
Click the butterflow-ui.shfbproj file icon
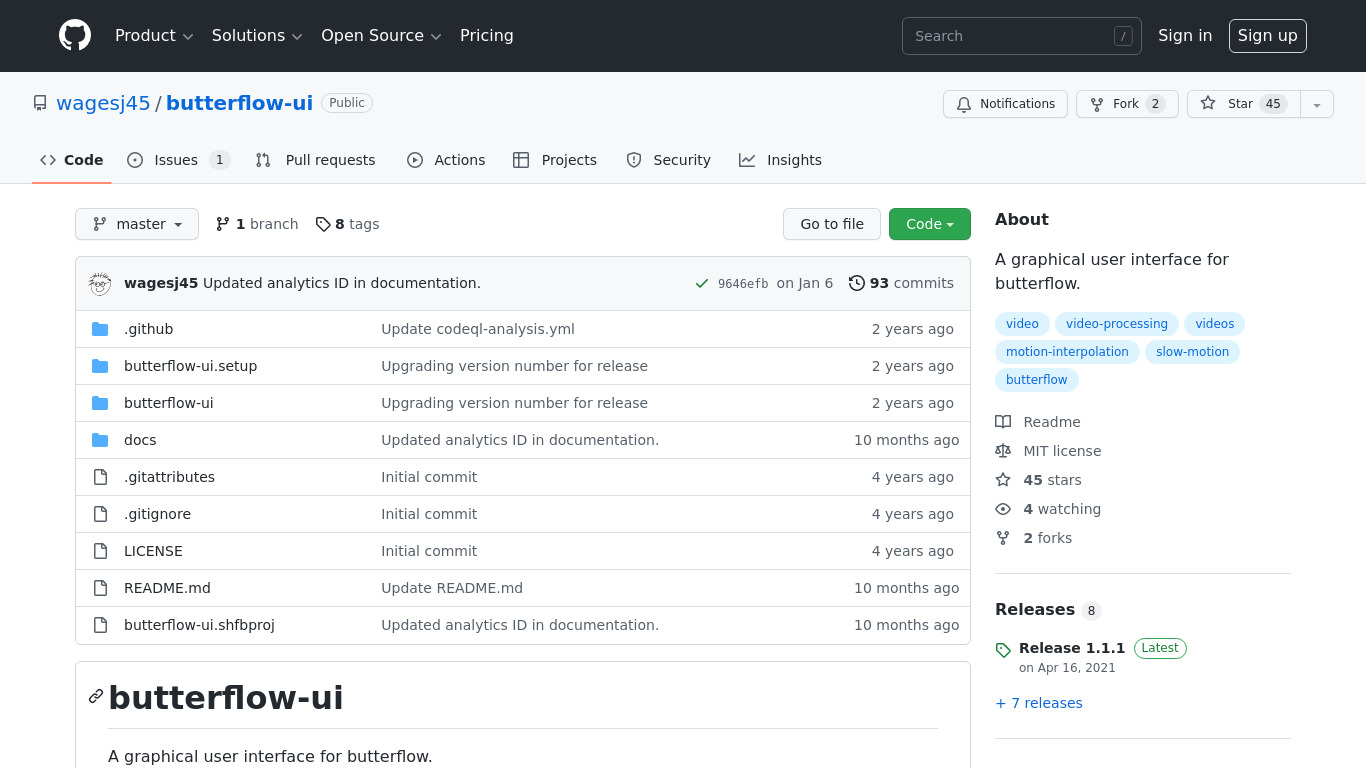tap(100, 625)
